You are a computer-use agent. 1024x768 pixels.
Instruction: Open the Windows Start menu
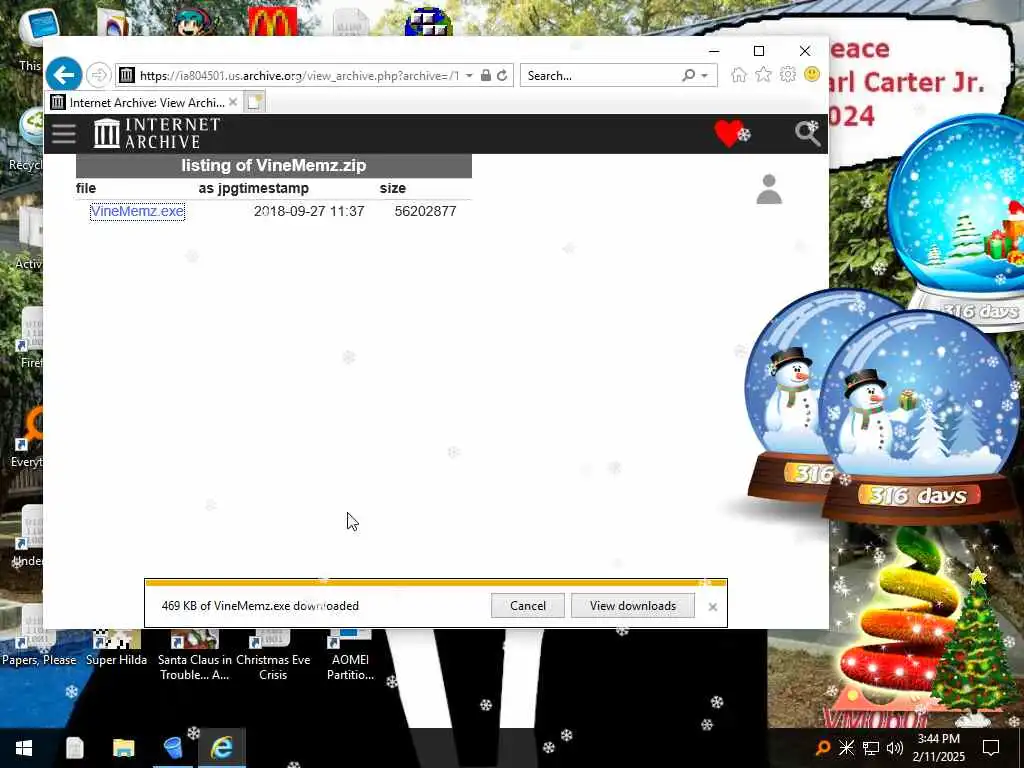coord(24,748)
